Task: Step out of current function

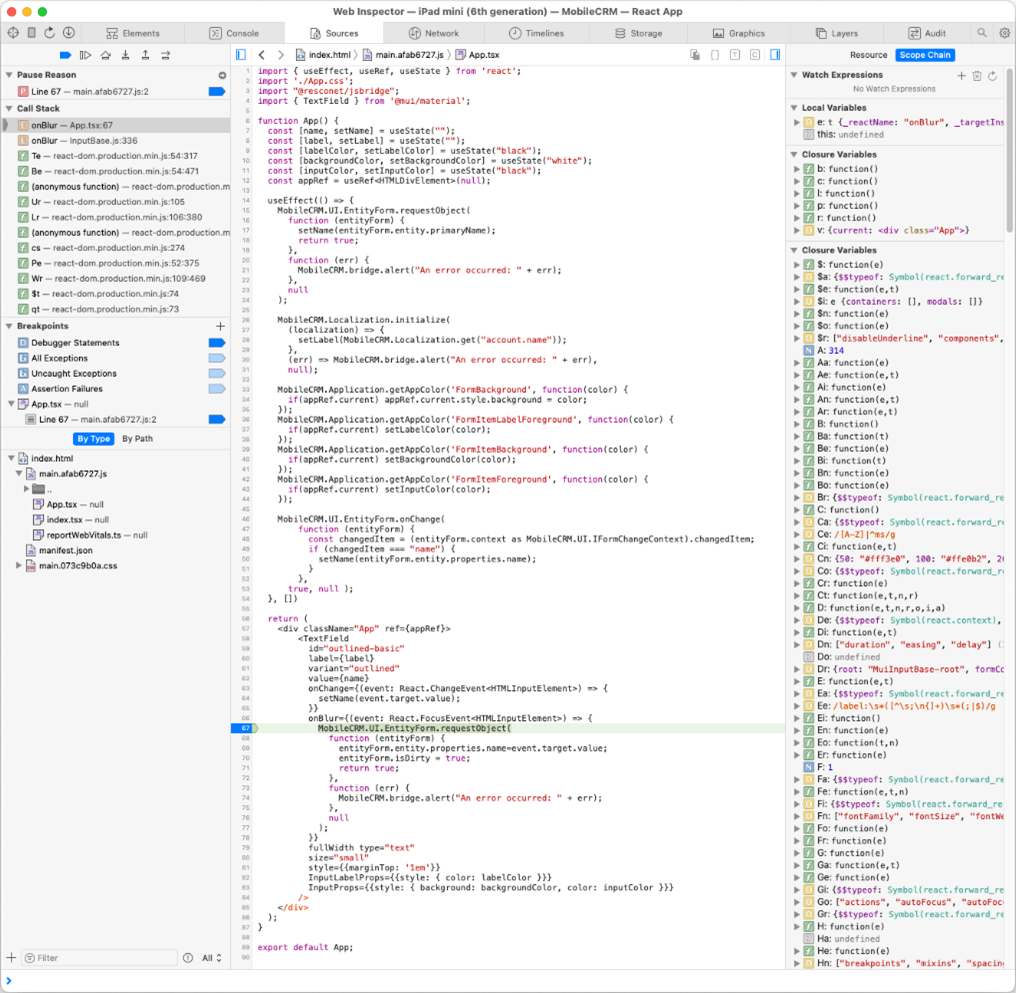Action: (145, 55)
